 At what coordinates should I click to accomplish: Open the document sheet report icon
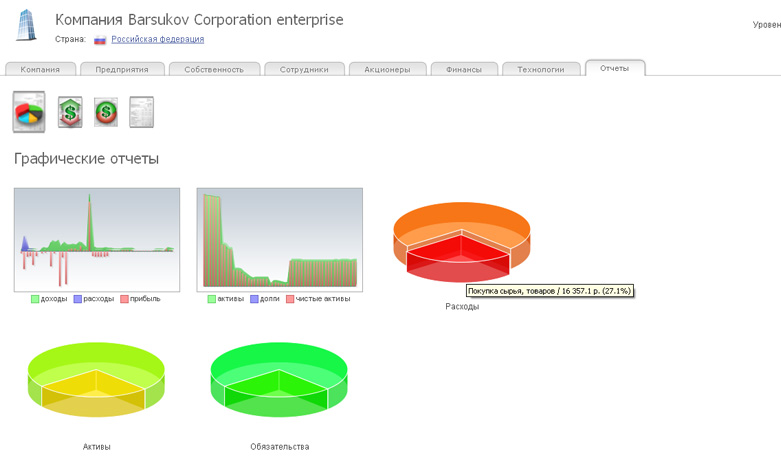pos(141,112)
